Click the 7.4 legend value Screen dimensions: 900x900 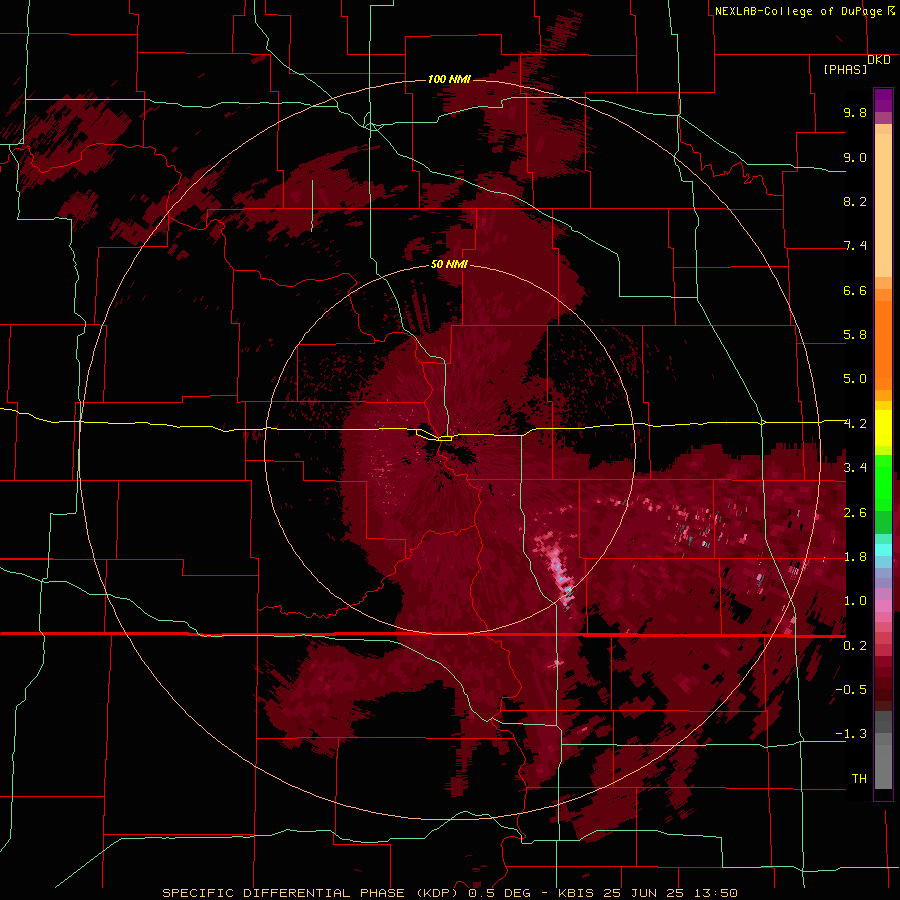tap(855, 246)
